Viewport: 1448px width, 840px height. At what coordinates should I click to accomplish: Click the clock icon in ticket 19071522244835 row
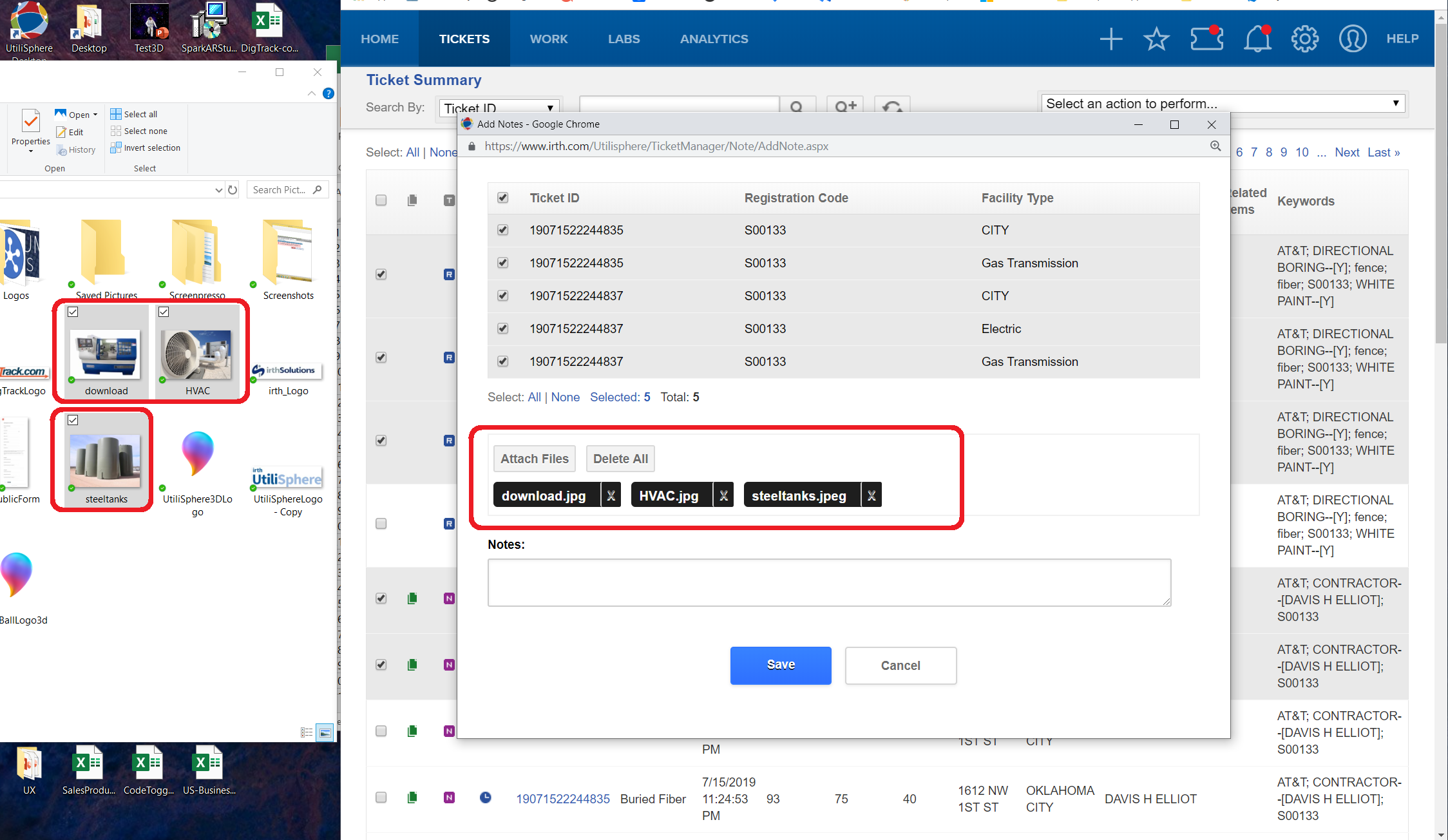click(486, 797)
